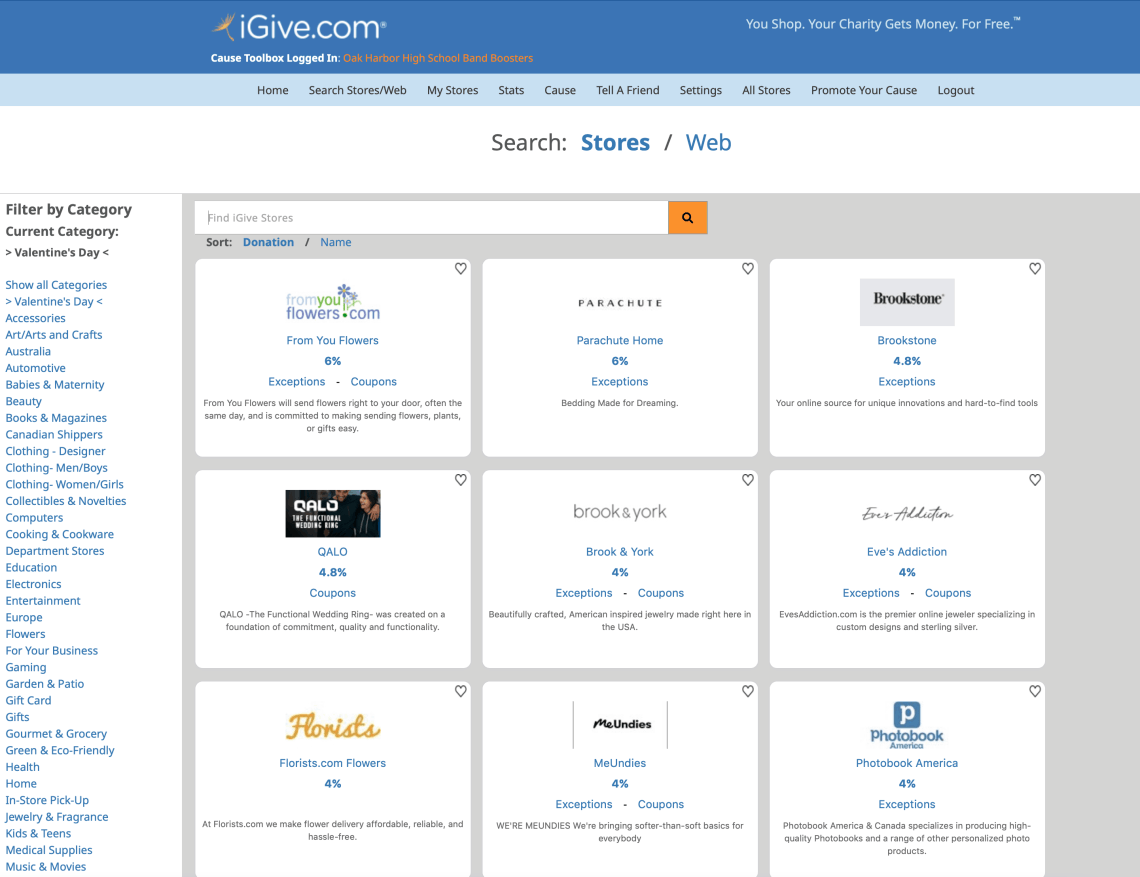Open From You Flowers Coupons link
Image resolution: width=1140 pixels, height=877 pixels.
[374, 382]
